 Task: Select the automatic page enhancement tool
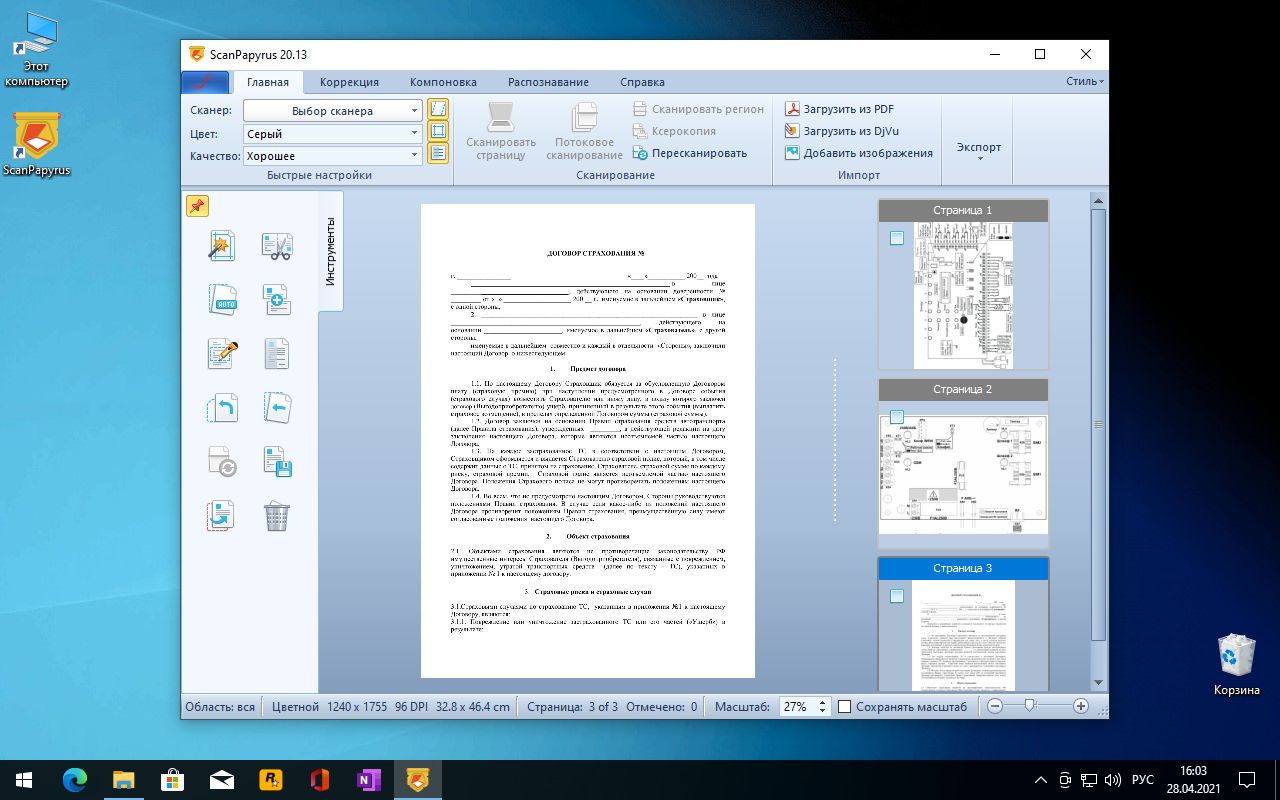[x=222, y=246]
